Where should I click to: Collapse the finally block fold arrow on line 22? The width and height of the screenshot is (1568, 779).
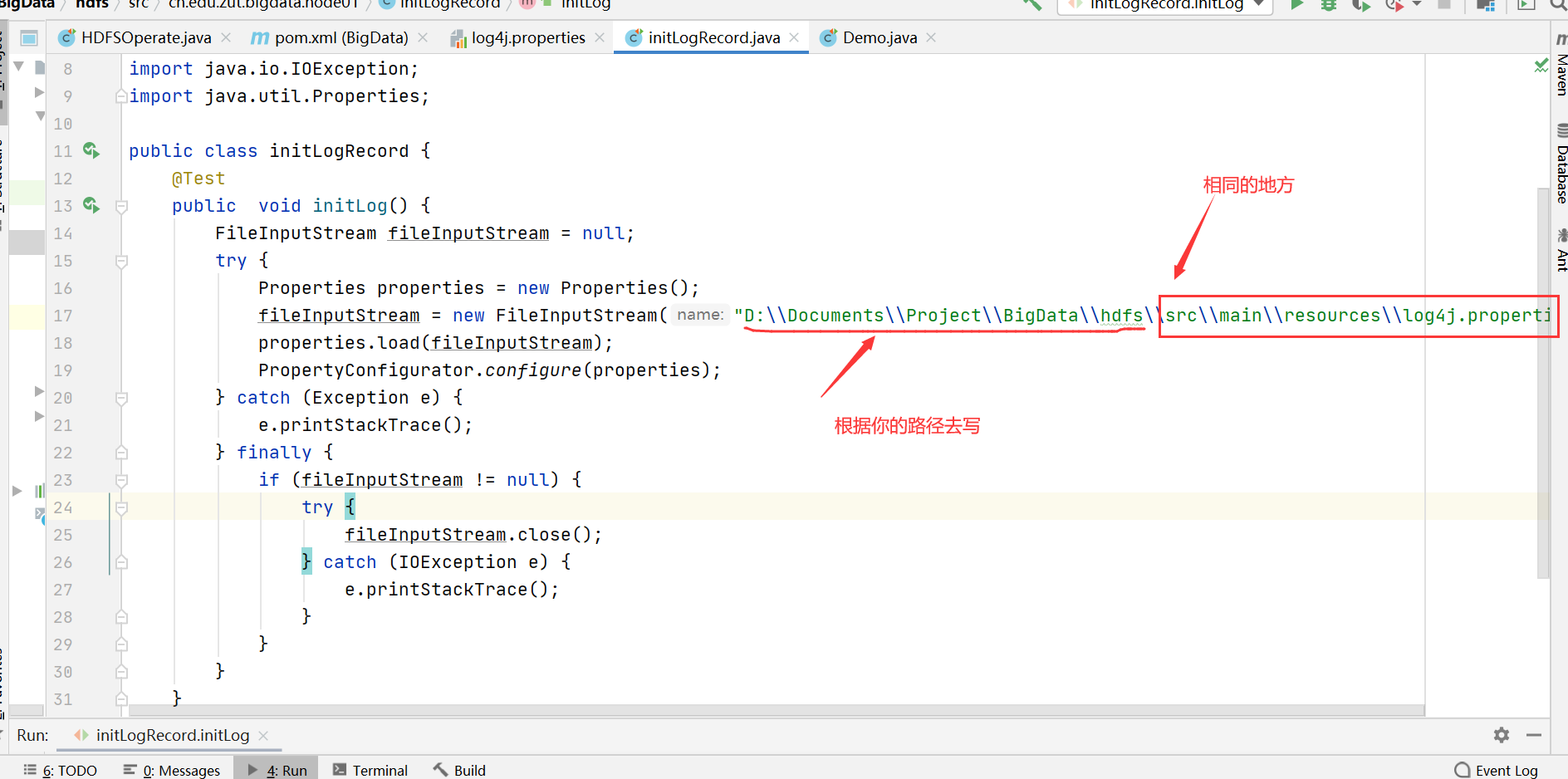coord(121,453)
